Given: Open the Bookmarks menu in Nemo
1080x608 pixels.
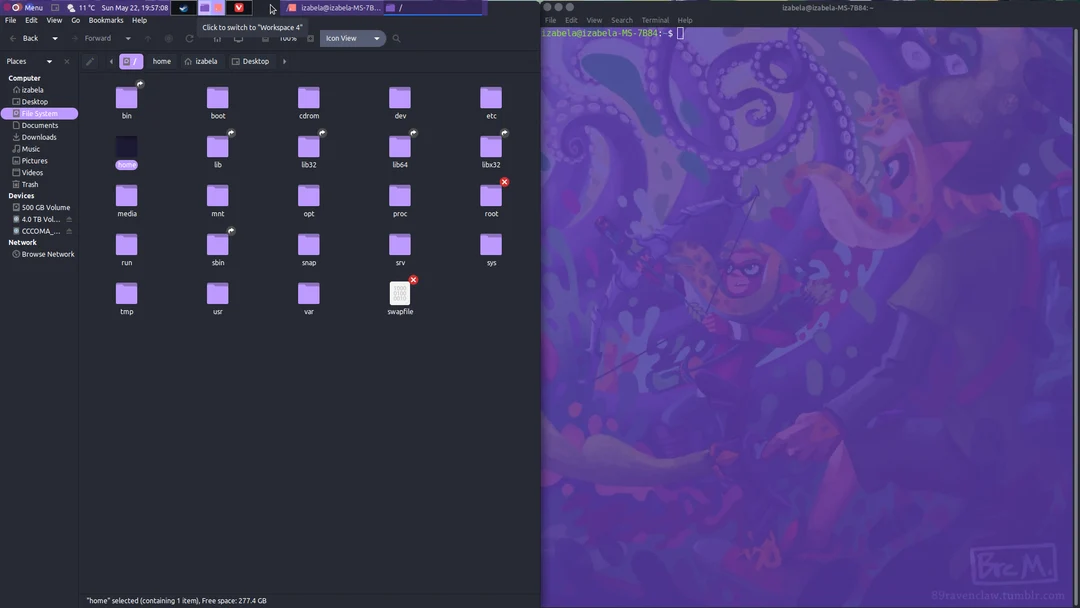Looking at the screenshot, I should [x=105, y=20].
